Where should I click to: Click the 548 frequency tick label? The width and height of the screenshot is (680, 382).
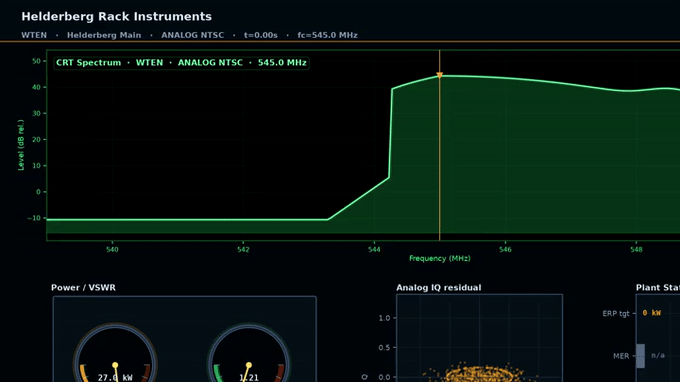click(x=636, y=250)
